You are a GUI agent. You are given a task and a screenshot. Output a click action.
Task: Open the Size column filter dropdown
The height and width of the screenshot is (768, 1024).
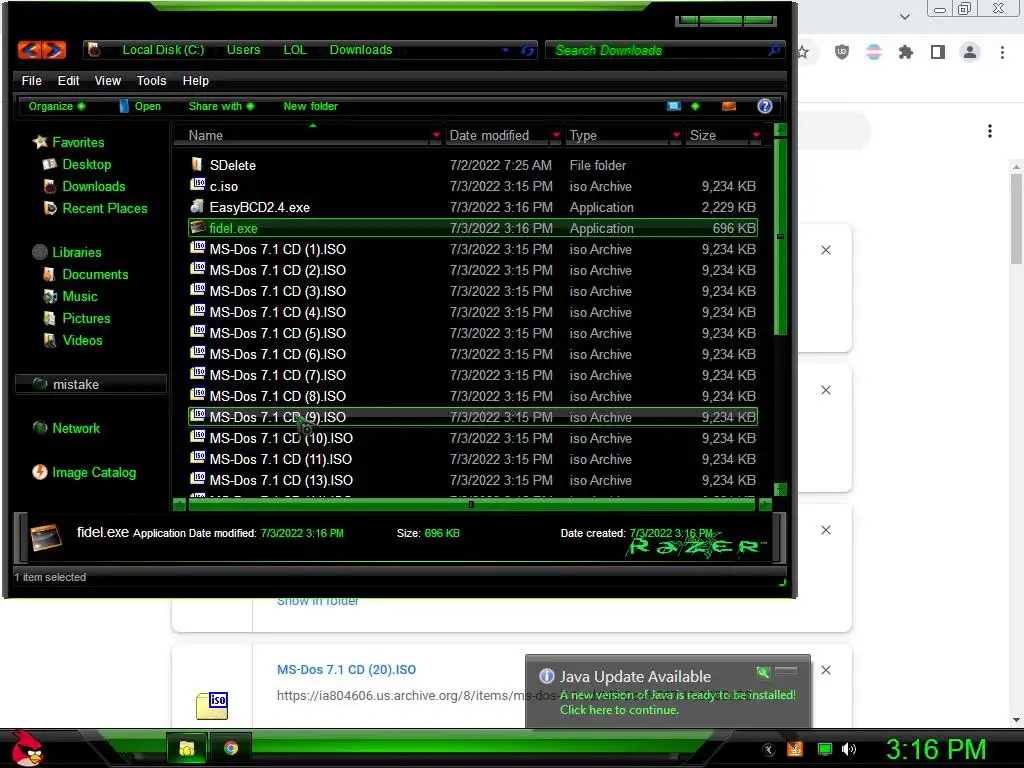pyautogui.click(x=756, y=135)
